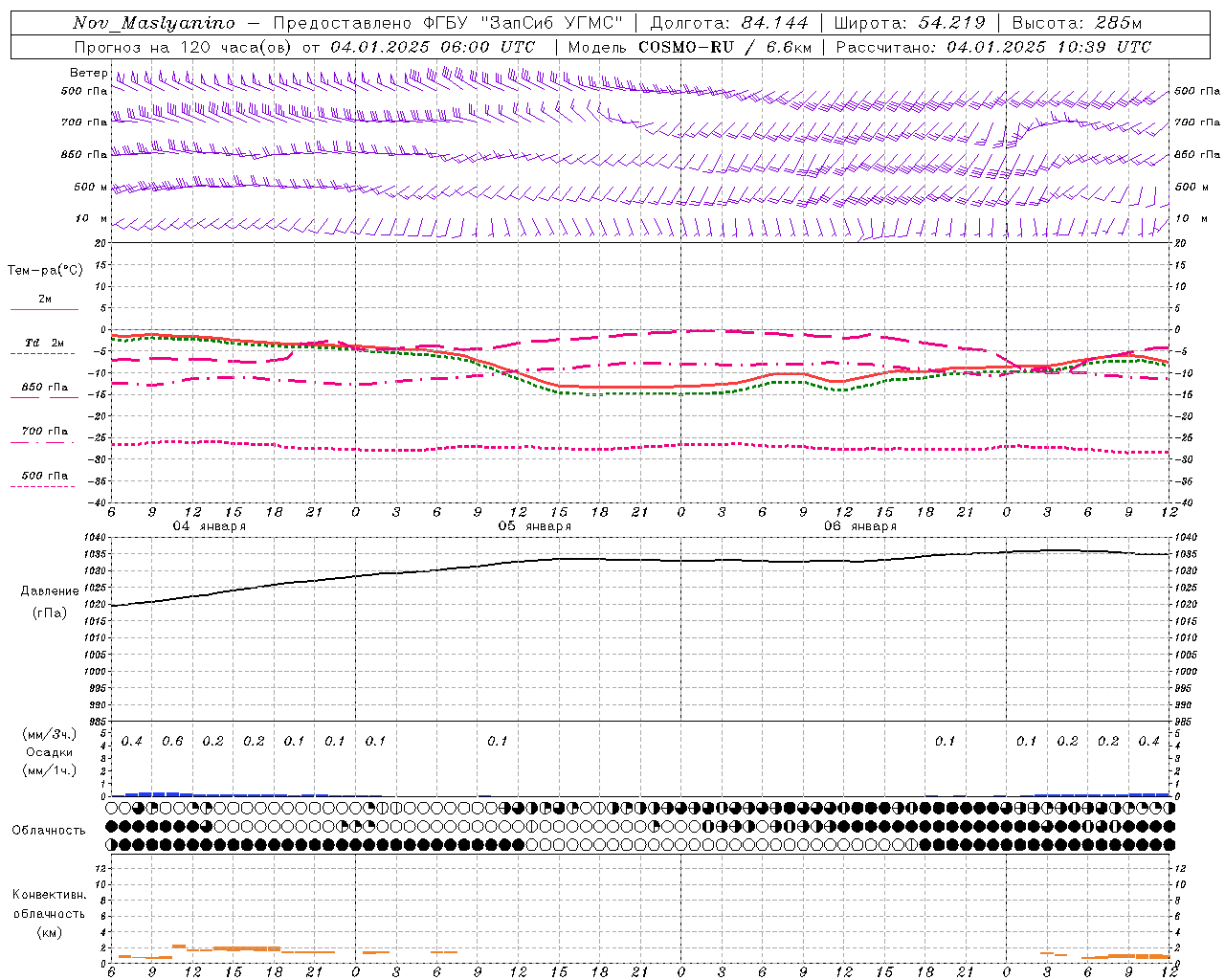The image size is (1225, 980).
Task: Click the Широта: 54.219 value
Action: 909,23
